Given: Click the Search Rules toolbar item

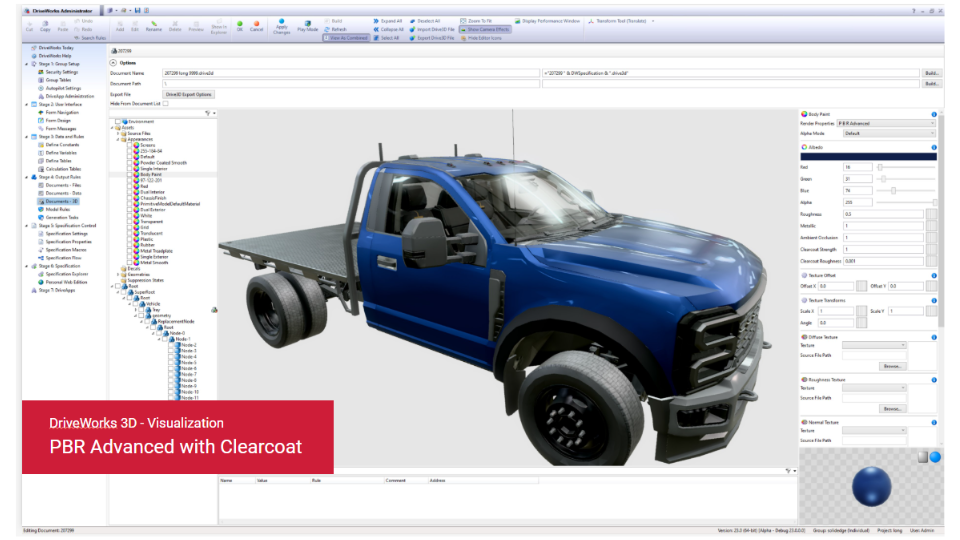Looking at the screenshot, I should (90, 38).
